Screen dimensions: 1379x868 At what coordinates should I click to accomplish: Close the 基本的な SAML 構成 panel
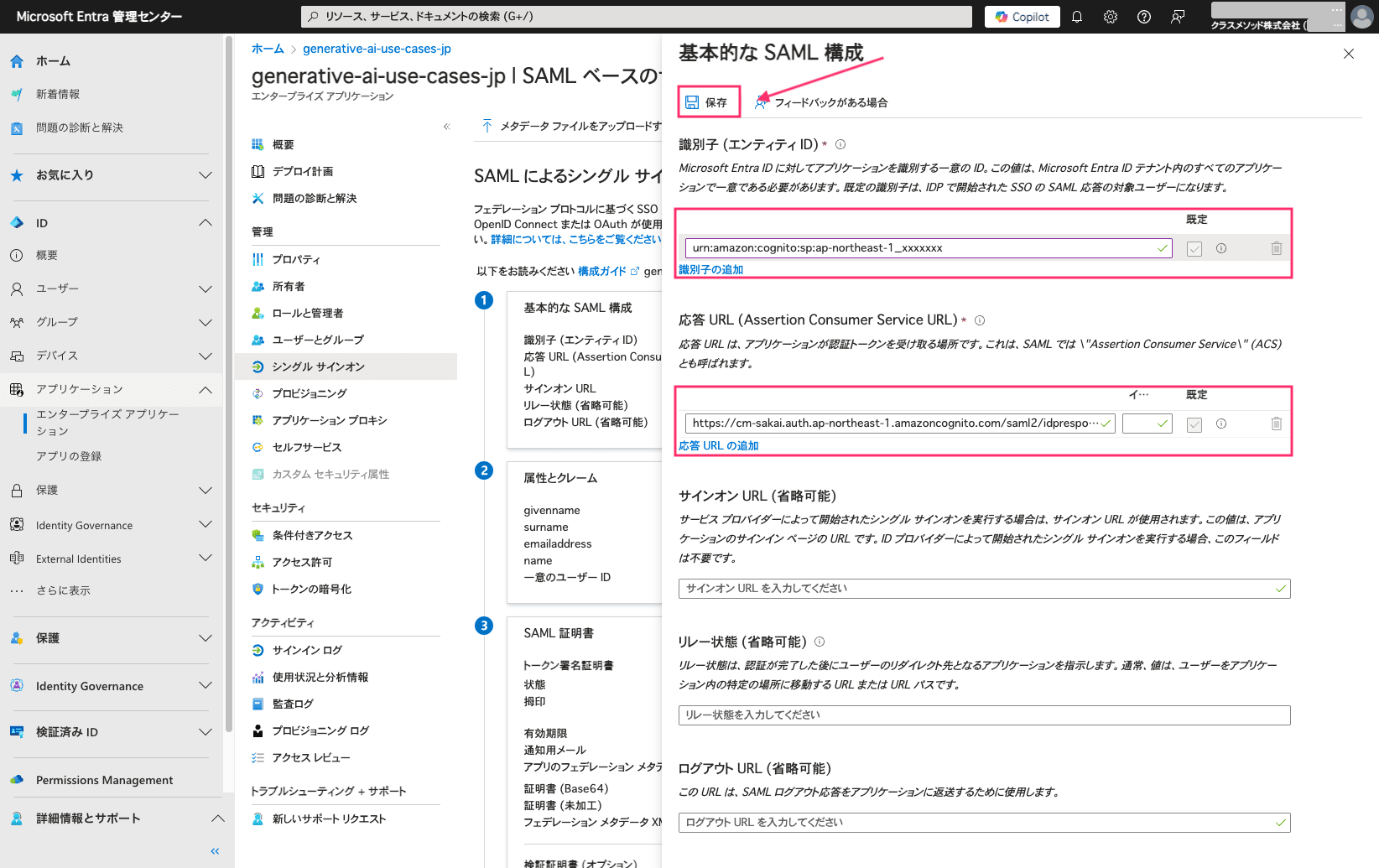[x=1349, y=54]
